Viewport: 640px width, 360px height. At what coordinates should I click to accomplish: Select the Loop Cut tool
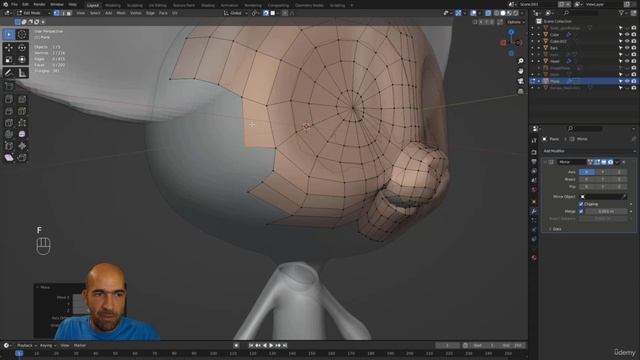coord(22,111)
